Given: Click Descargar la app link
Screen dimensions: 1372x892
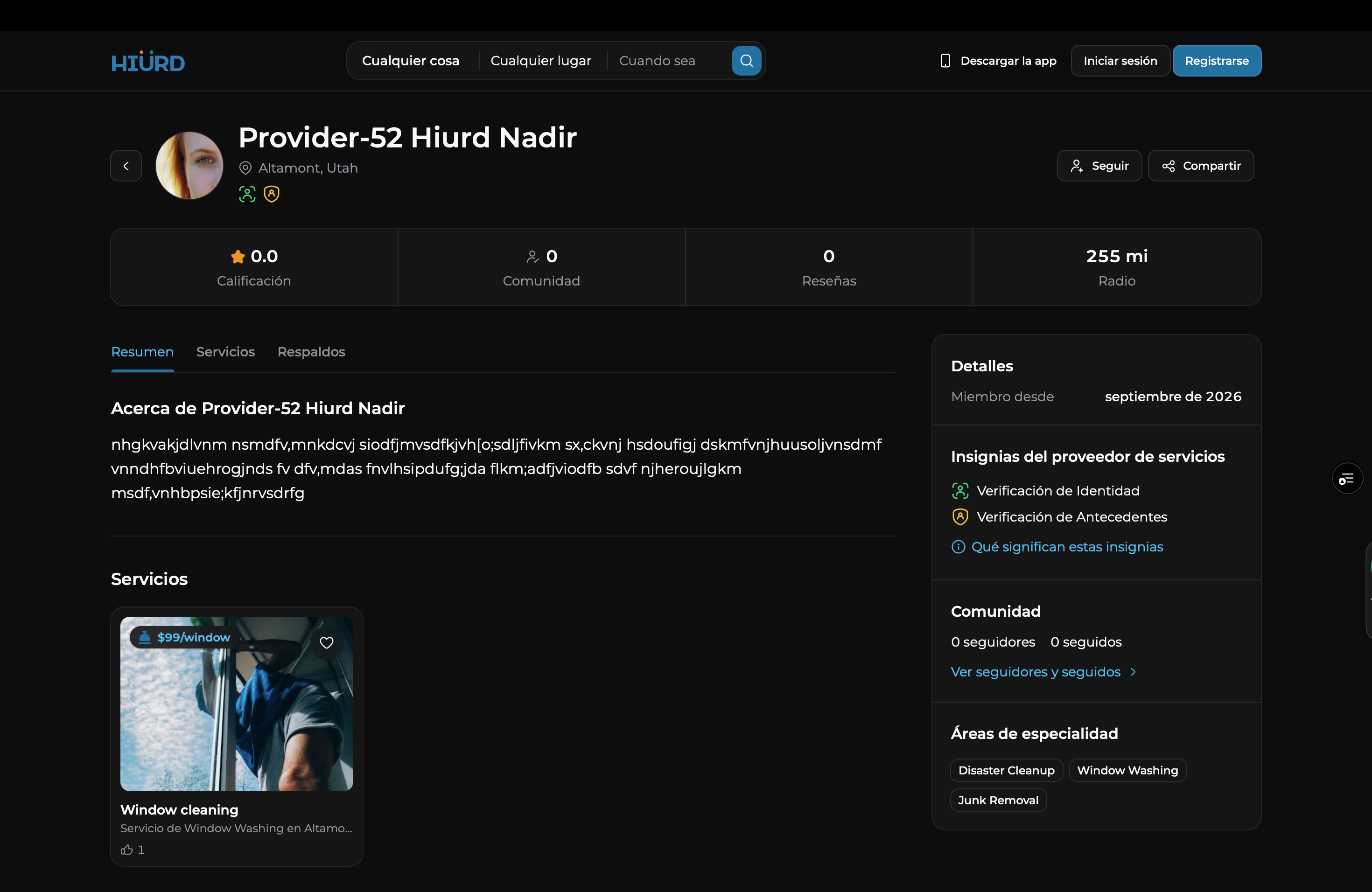Looking at the screenshot, I should pyautogui.click(x=998, y=61).
